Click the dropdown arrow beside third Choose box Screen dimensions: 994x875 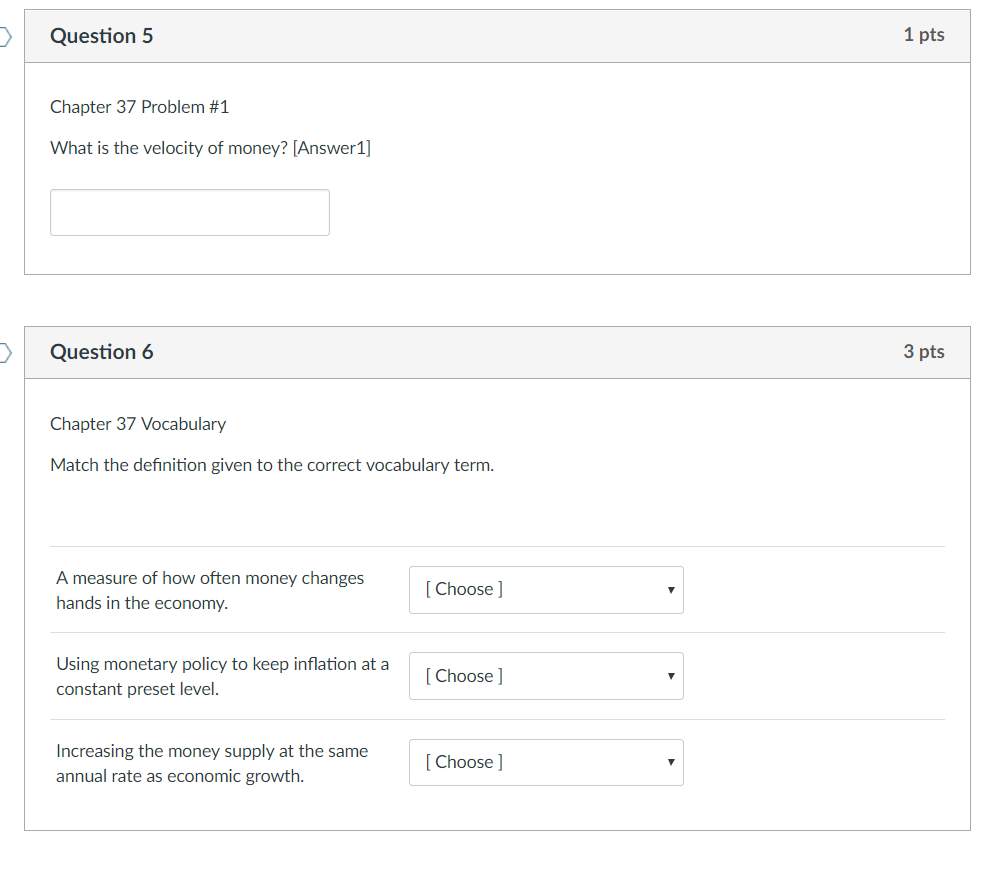coord(671,762)
